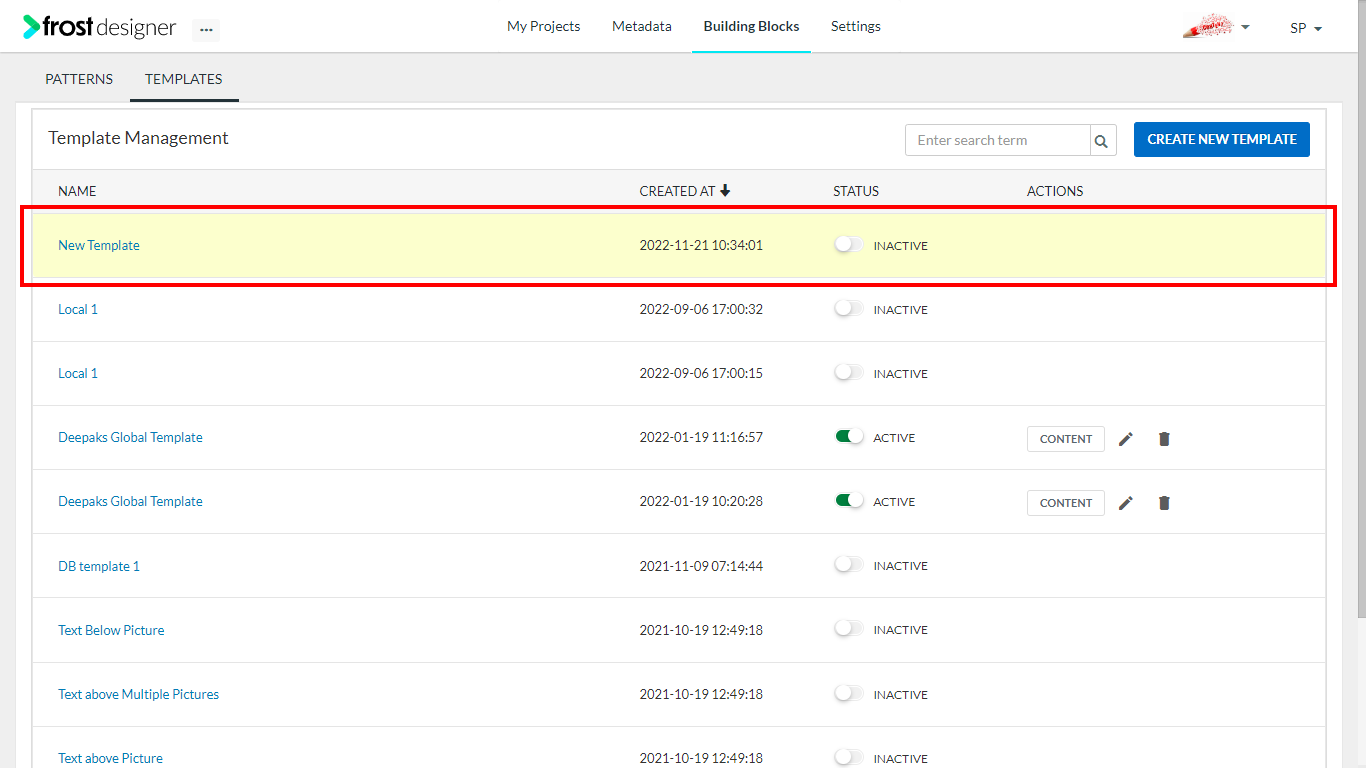Toggle status of Local 1 created 17:00:15
Screen dimensions: 1366x768
pos(849,372)
